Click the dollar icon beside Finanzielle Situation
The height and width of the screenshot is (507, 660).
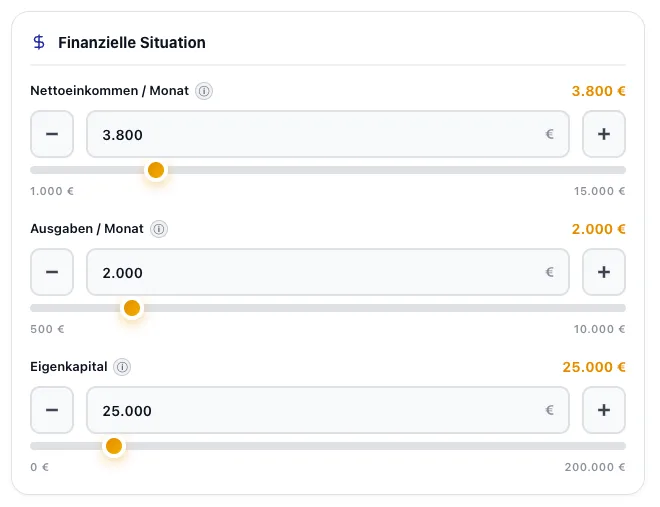point(39,43)
